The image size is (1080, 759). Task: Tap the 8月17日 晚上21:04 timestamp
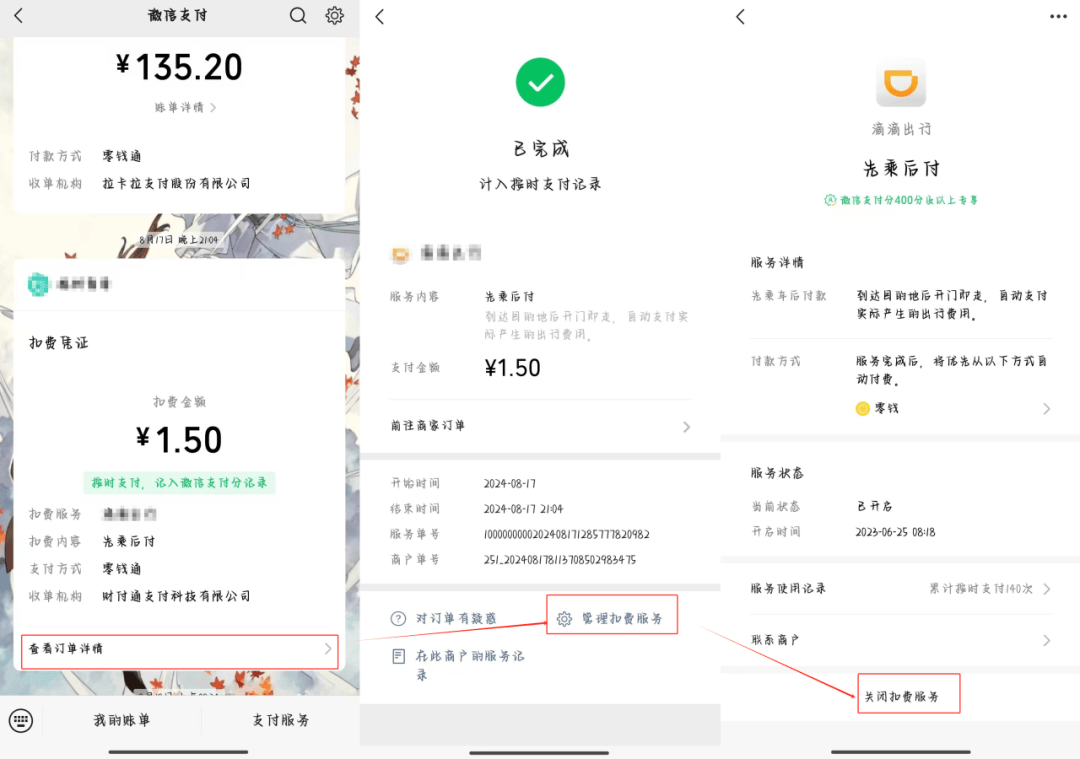pyautogui.click(x=178, y=240)
